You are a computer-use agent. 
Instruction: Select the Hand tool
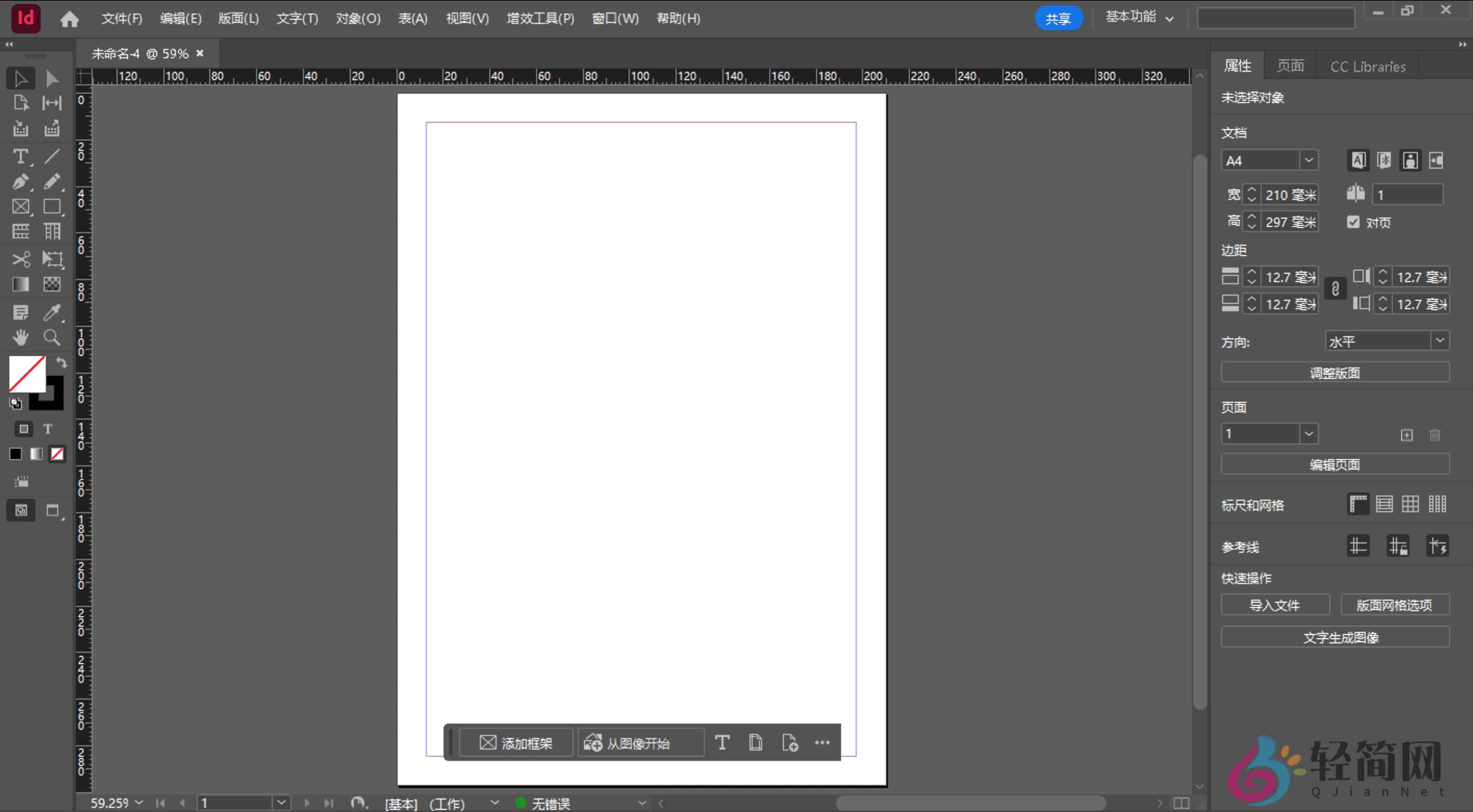pos(21,337)
